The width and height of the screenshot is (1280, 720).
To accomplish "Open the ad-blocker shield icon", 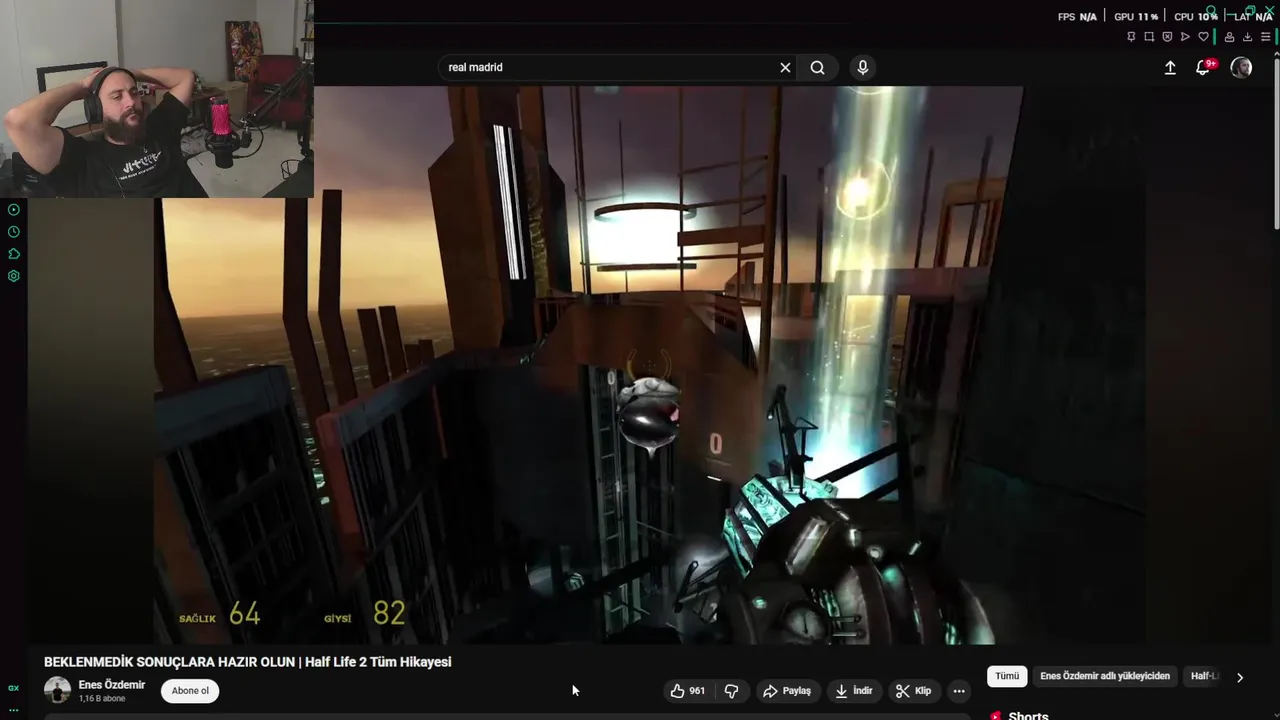I will click(1167, 37).
